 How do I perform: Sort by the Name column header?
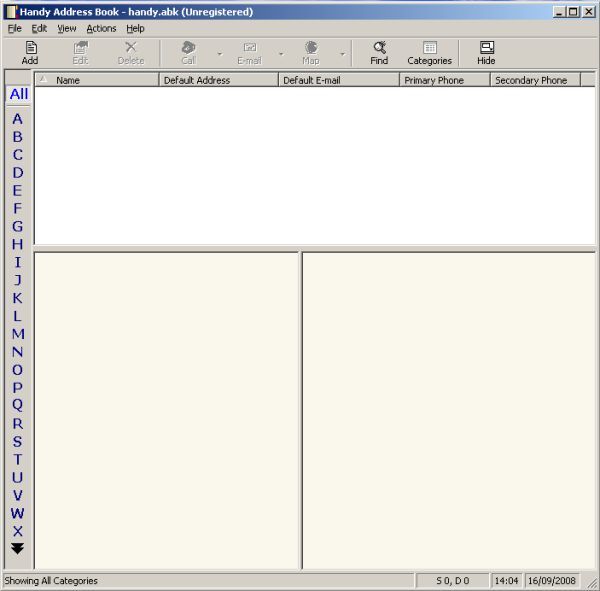(97, 80)
